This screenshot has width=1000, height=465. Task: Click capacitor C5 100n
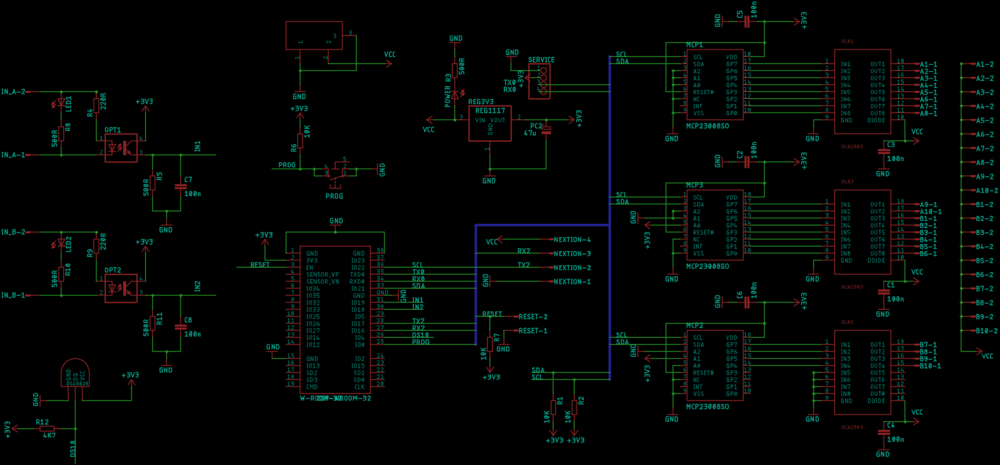tap(748, 22)
